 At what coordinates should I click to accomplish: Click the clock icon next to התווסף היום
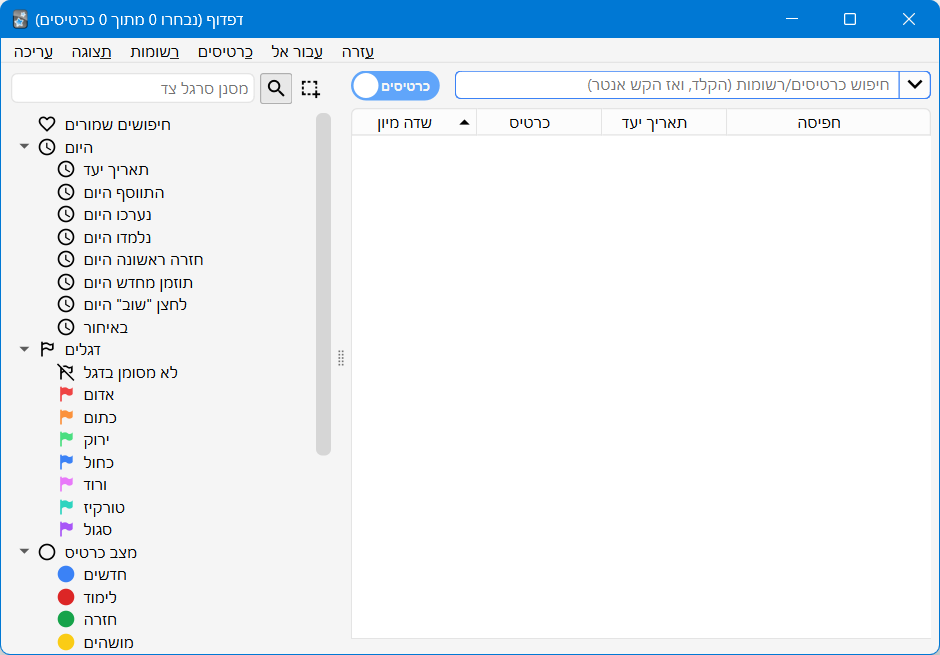click(66, 192)
